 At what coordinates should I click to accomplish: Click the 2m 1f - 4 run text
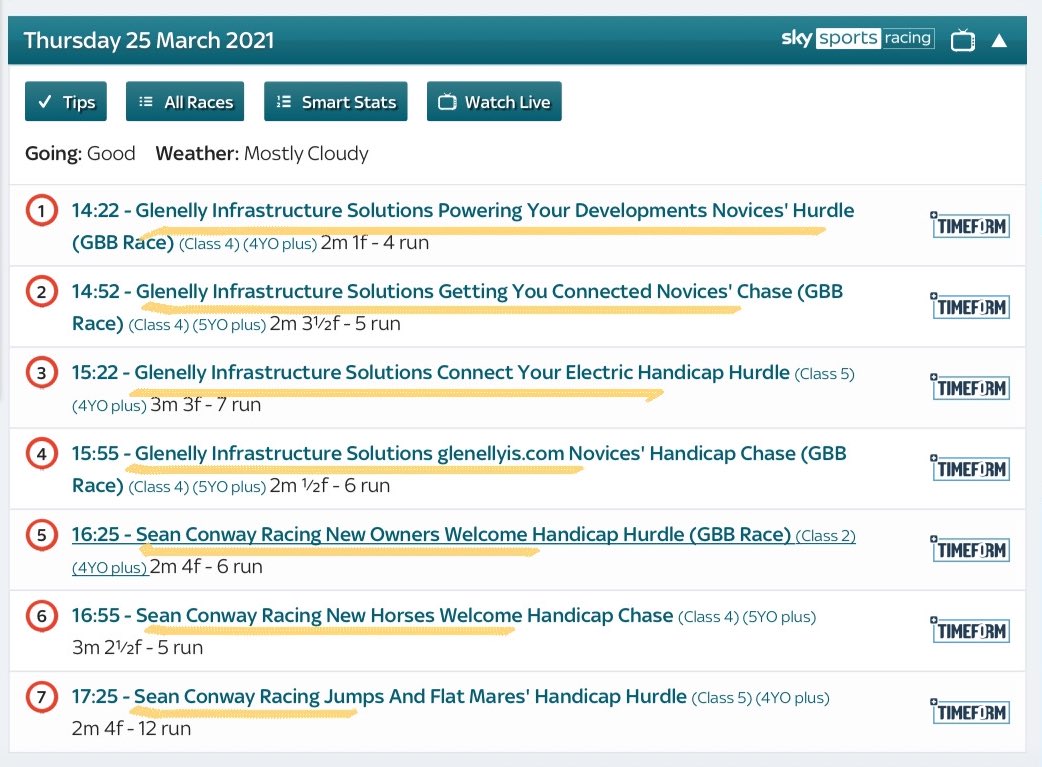(x=375, y=243)
